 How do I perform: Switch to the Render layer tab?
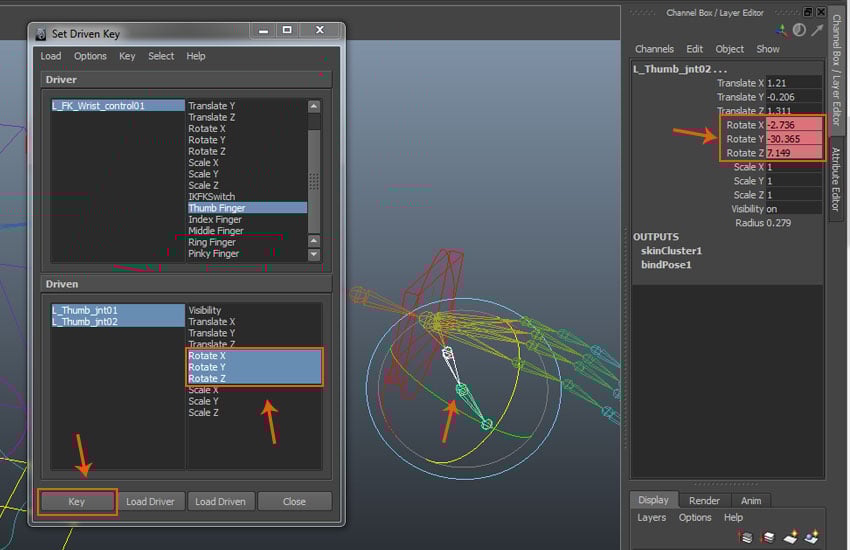[x=704, y=501]
